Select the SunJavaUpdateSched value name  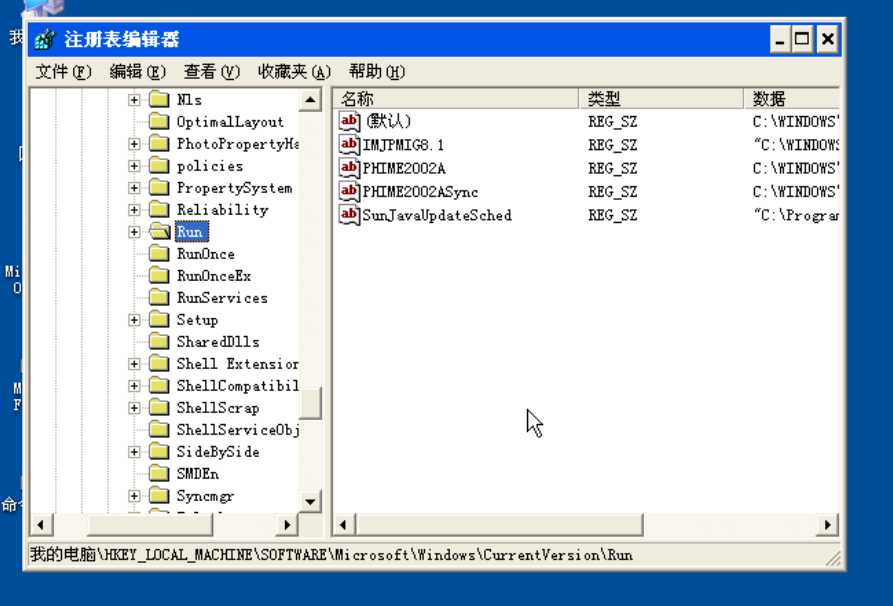coord(437,215)
